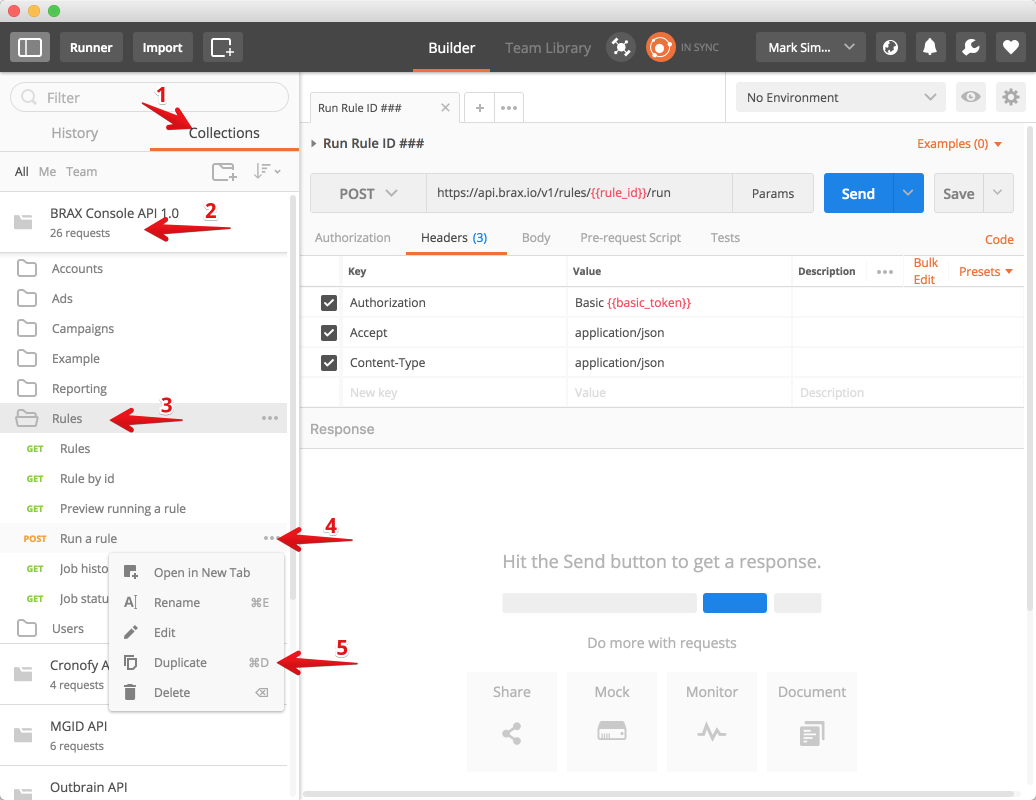1036x800 pixels.
Task: Click the Import button
Action: [163, 48]
